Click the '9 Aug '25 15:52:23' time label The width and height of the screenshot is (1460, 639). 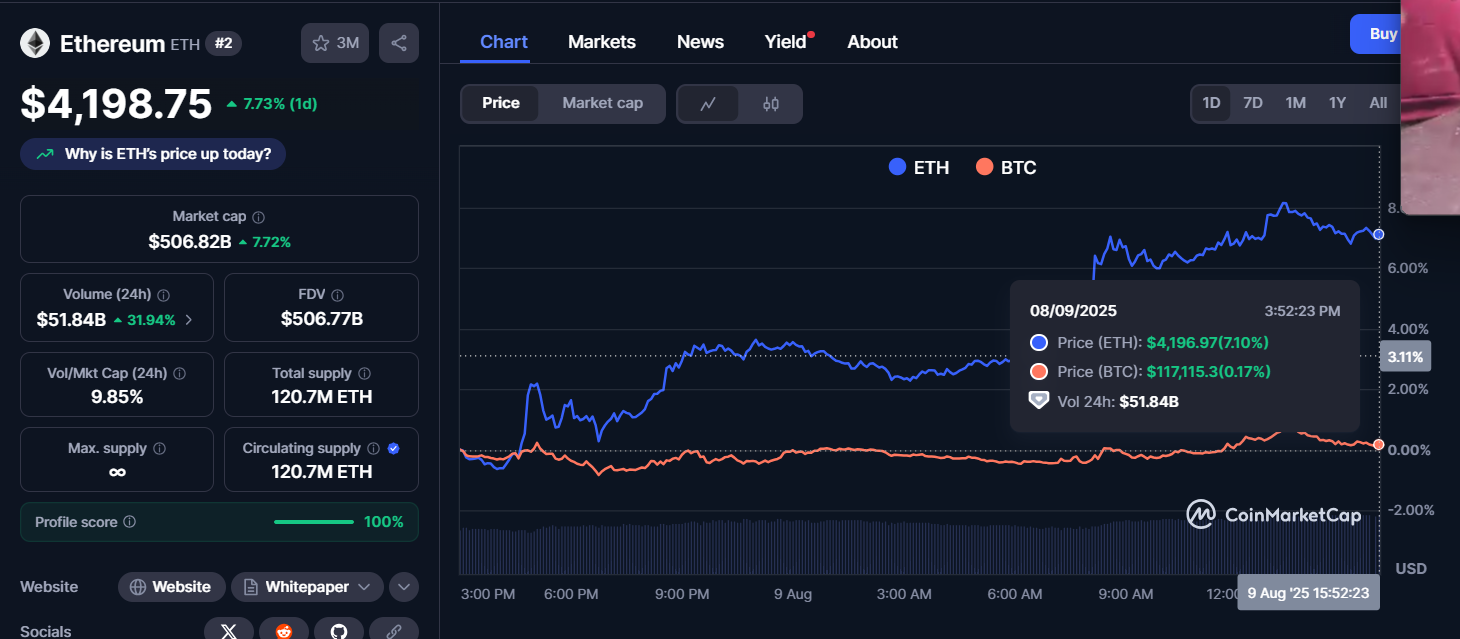click(x=1309, y=592)
